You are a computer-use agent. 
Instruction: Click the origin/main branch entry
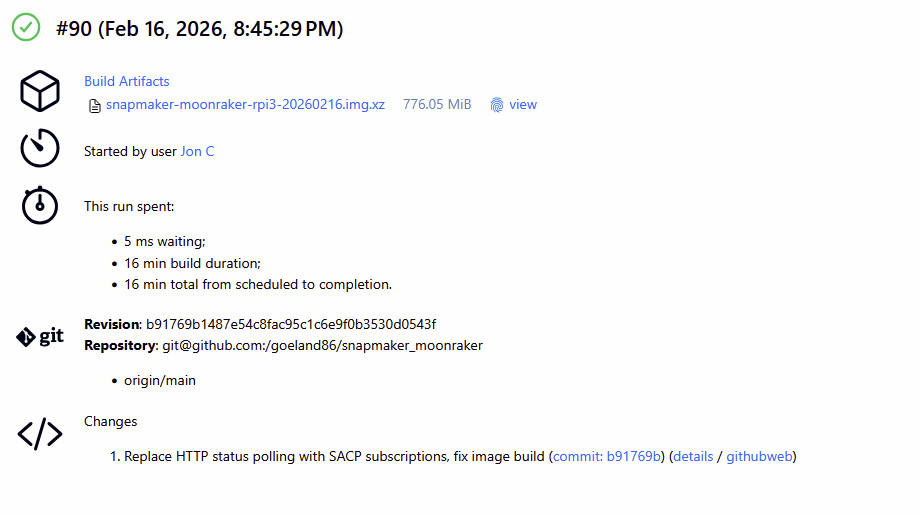coord(160,380)
